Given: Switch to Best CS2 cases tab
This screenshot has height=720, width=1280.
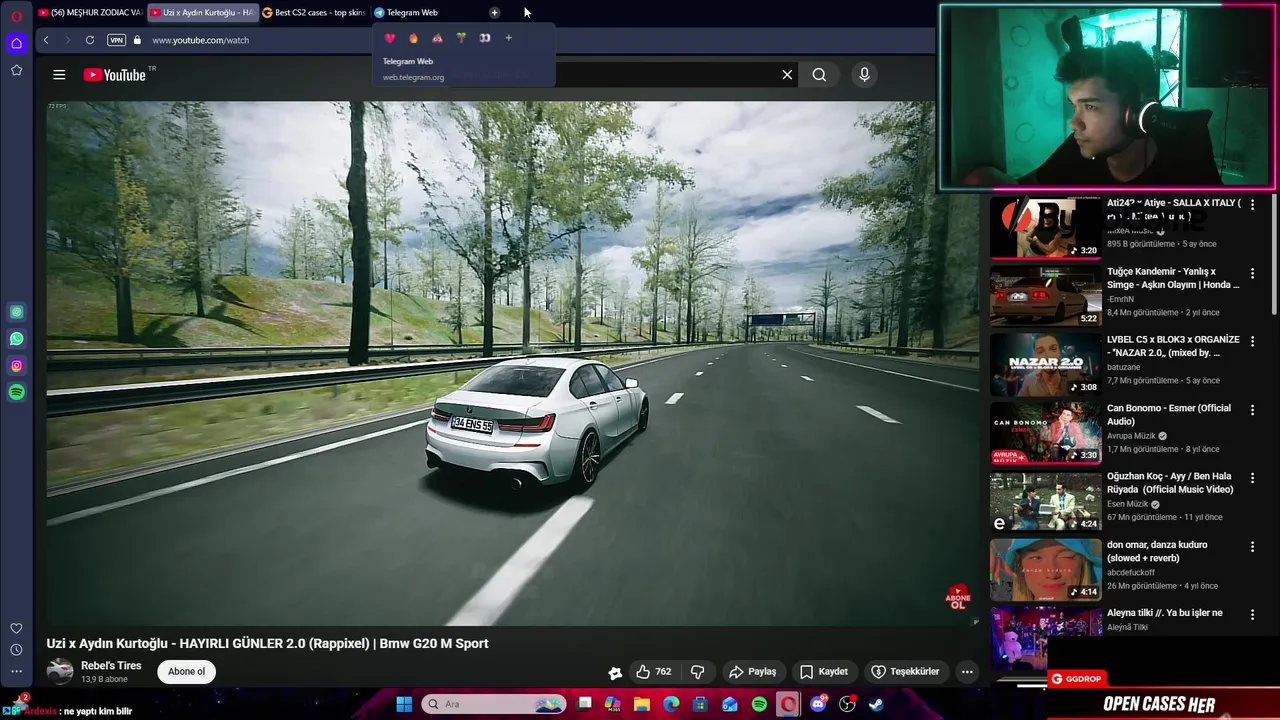Looking at the screenshot, I should (x=315, y=13).
